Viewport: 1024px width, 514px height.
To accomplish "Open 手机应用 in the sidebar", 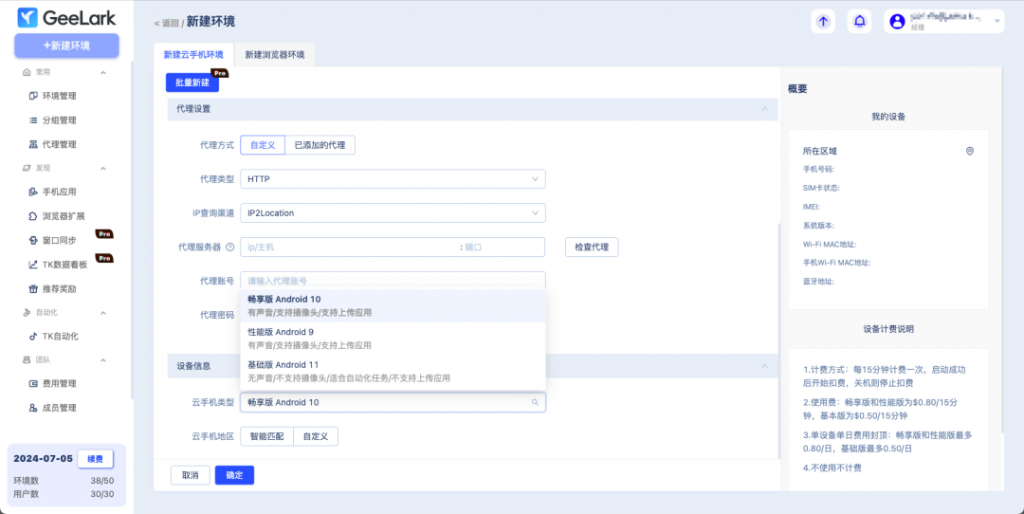I will click(59, 192).
